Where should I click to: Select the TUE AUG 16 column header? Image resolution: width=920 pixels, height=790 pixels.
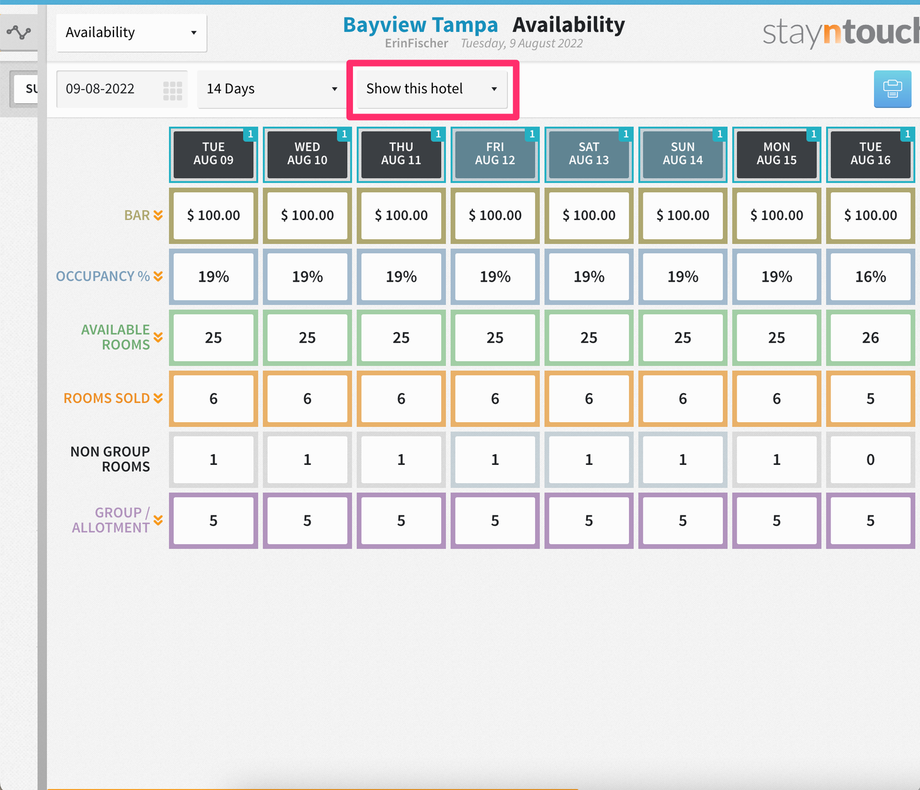tap(871, 154)
